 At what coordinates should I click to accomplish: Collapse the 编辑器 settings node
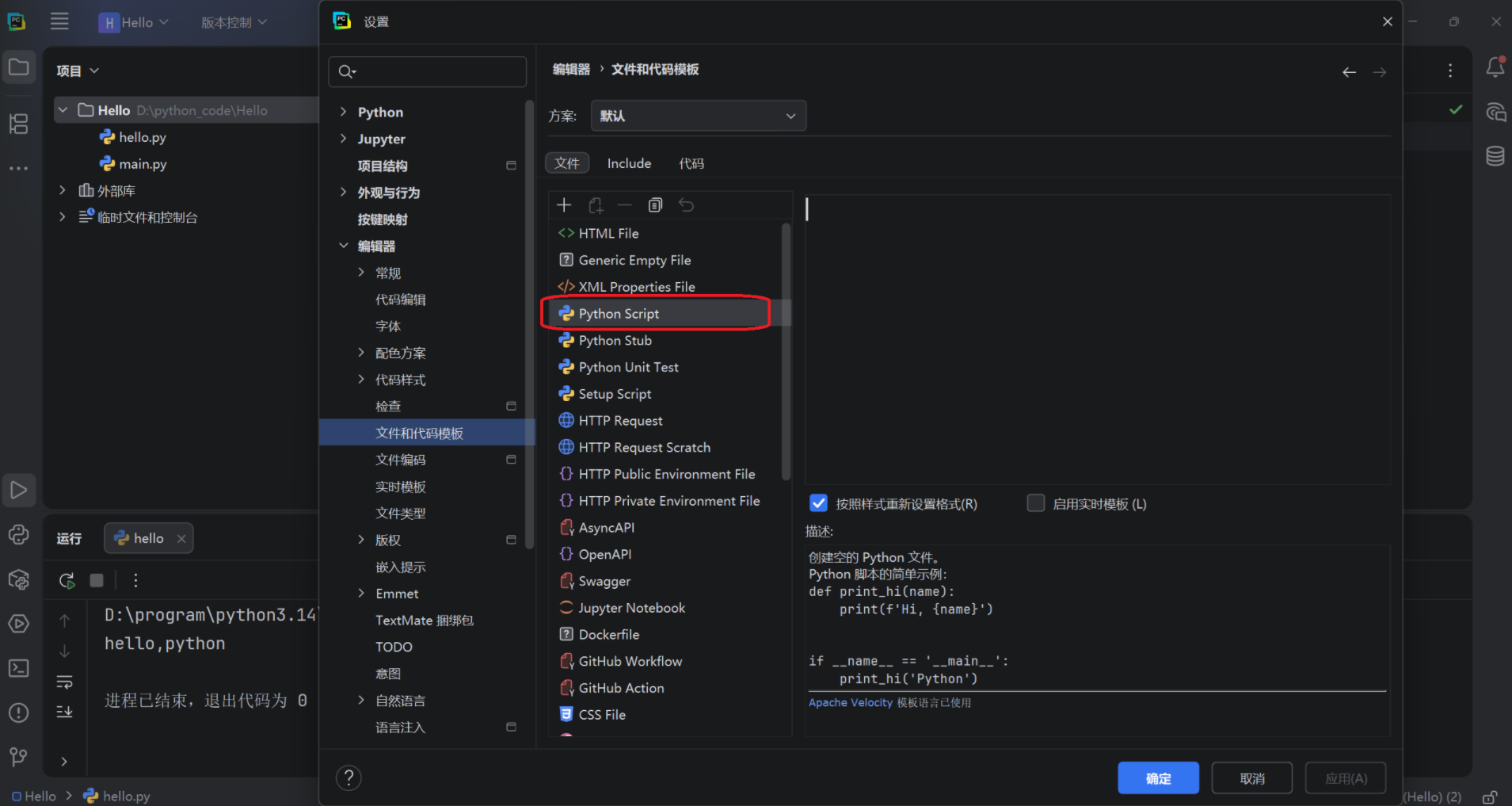tap(343, 246)
